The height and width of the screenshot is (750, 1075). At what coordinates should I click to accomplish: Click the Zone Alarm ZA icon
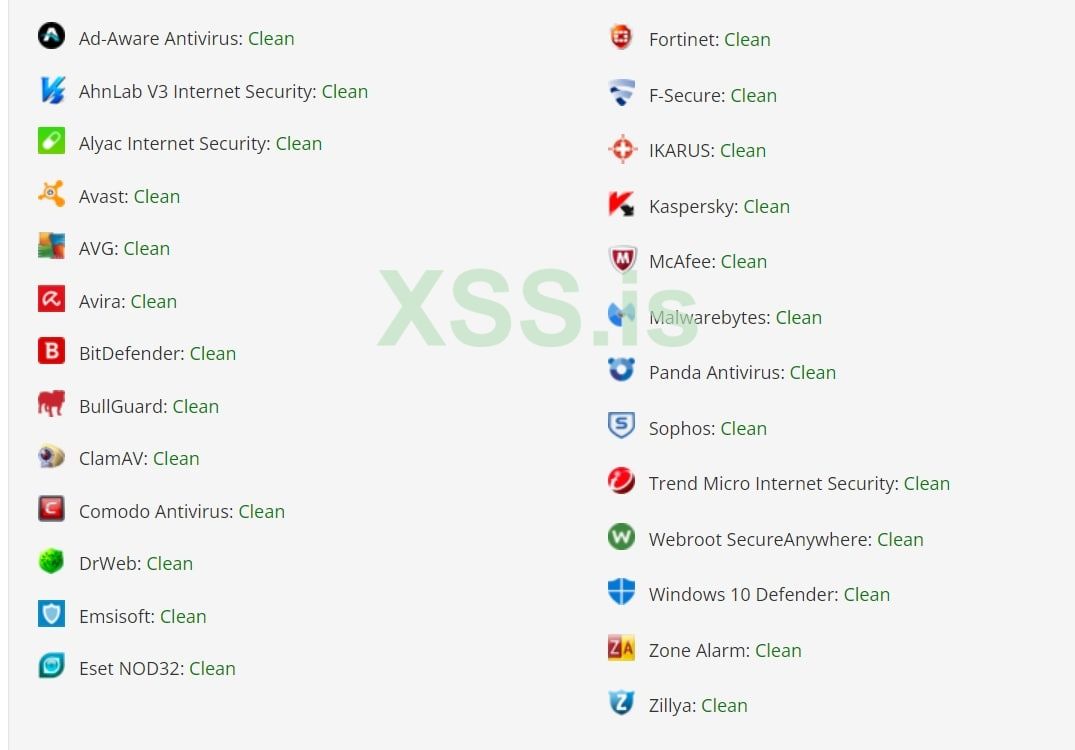(621, 648)
